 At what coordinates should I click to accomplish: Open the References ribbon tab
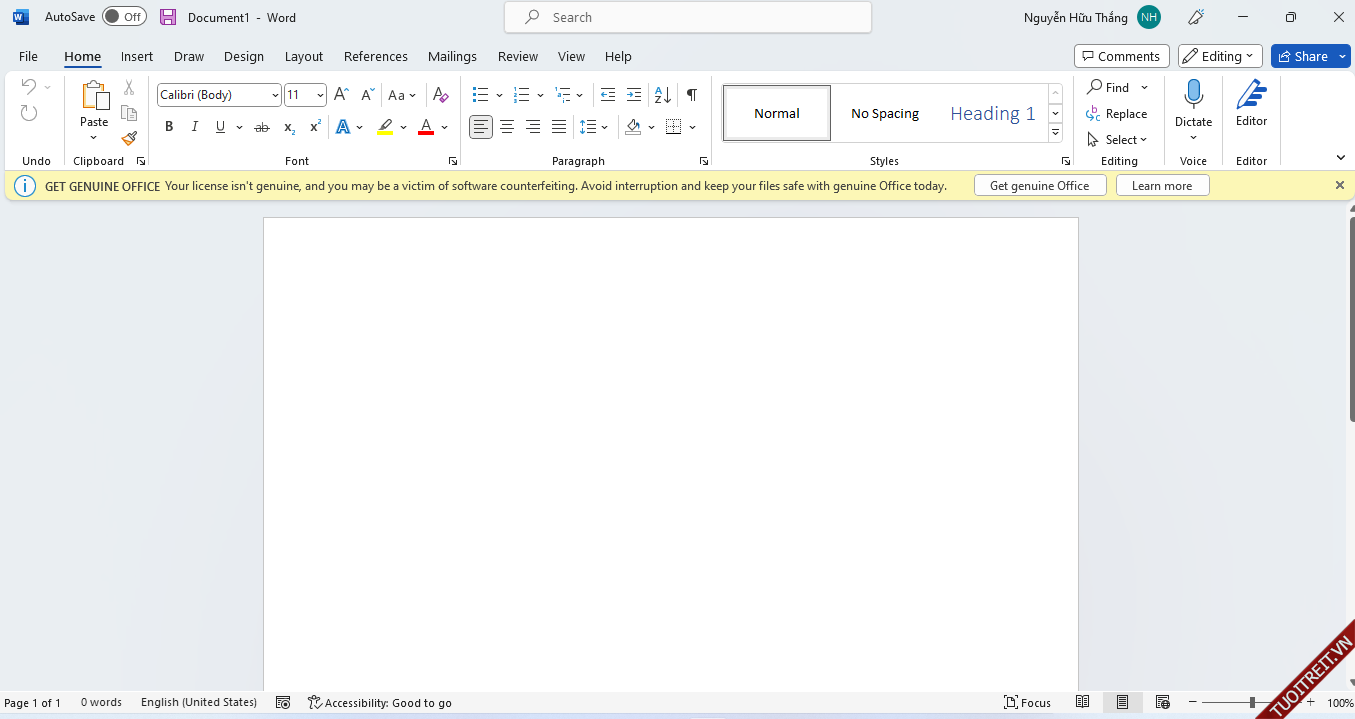(375, 56)
